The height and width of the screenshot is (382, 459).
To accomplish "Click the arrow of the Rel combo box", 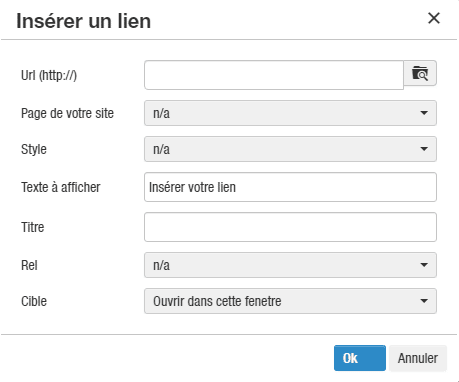I will click(424, 265).
